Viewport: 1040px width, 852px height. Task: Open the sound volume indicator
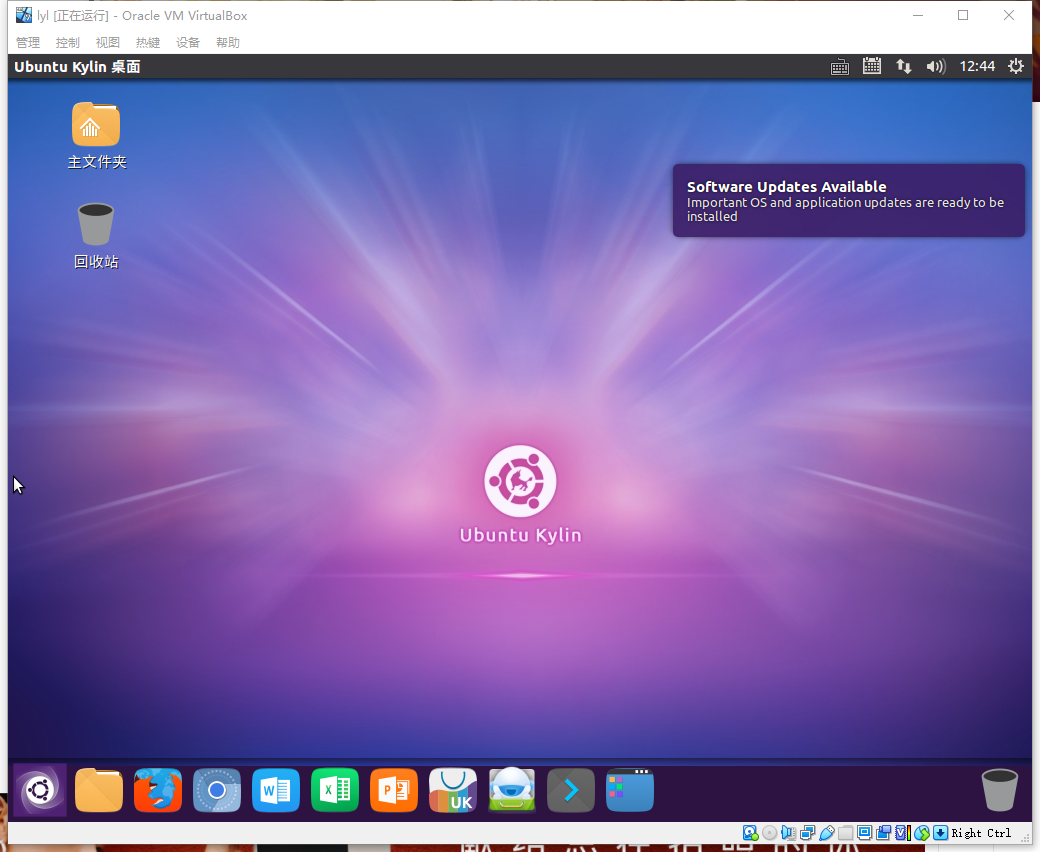click(935, 66)
